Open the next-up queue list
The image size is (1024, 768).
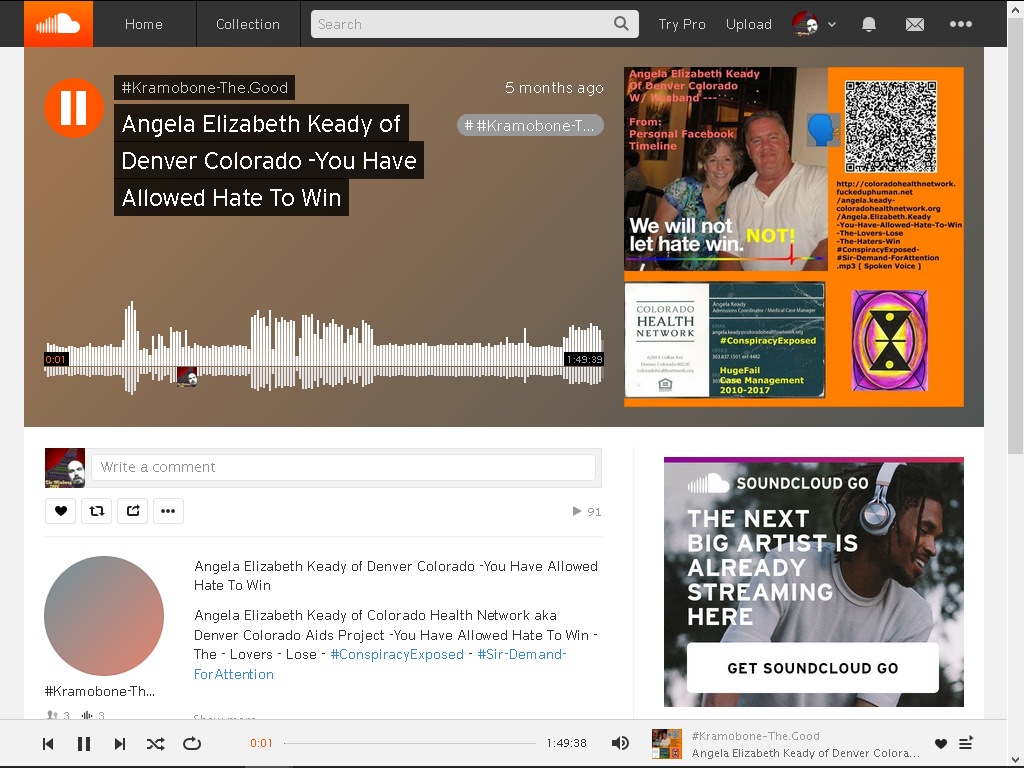pyautogui.click(x=966, y=743)
